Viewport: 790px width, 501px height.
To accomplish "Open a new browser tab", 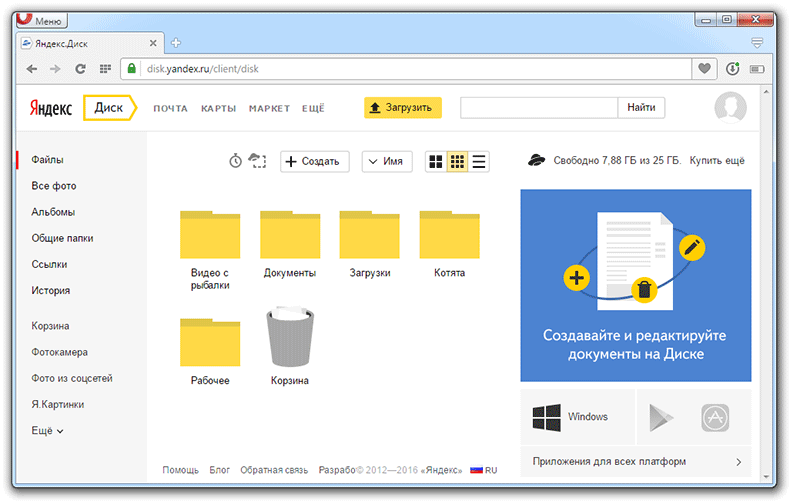I will tap(176, 43).
